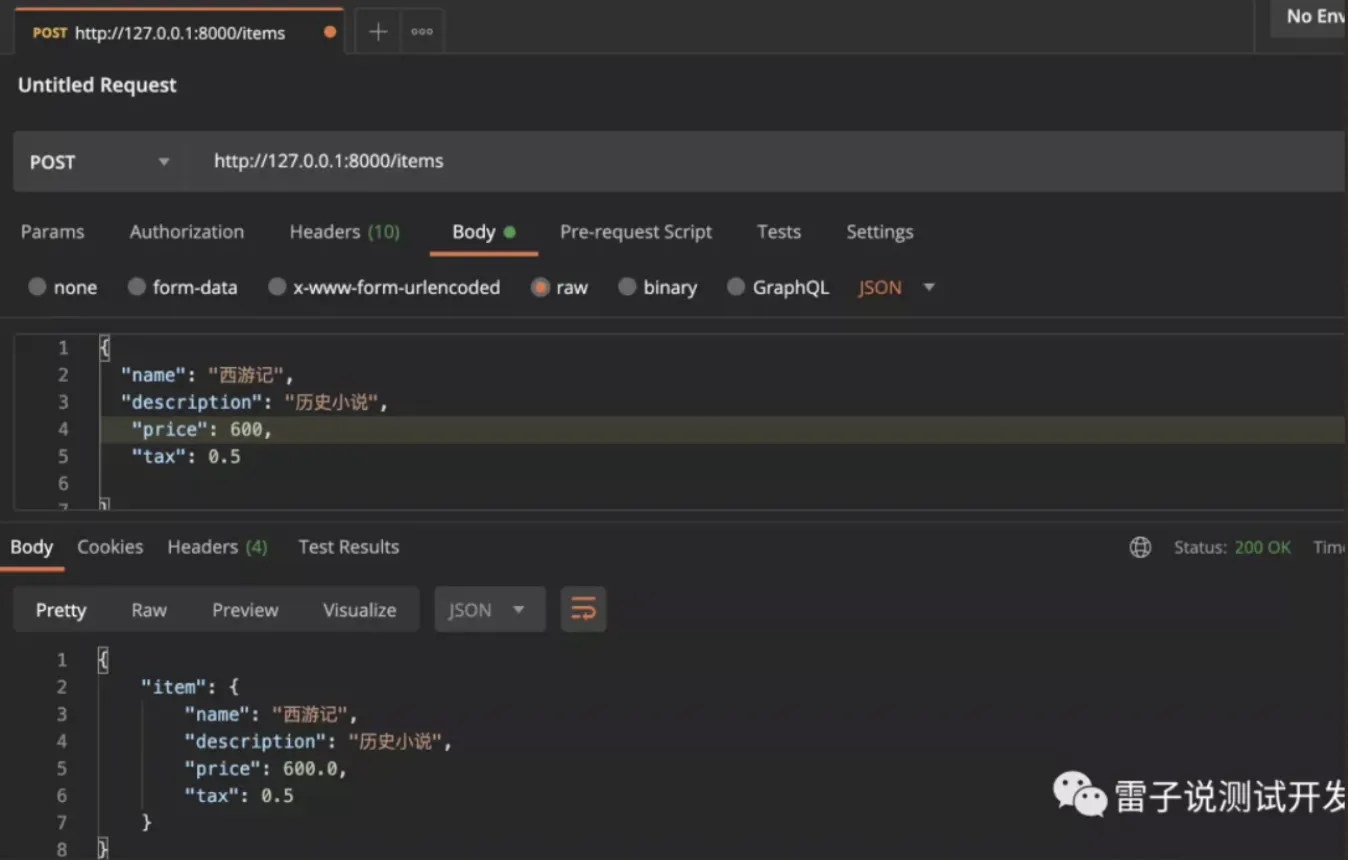This screenshot has height=860, width=1348.
Task: Open the No Environment dropdown
Action: click(1309, 17)
